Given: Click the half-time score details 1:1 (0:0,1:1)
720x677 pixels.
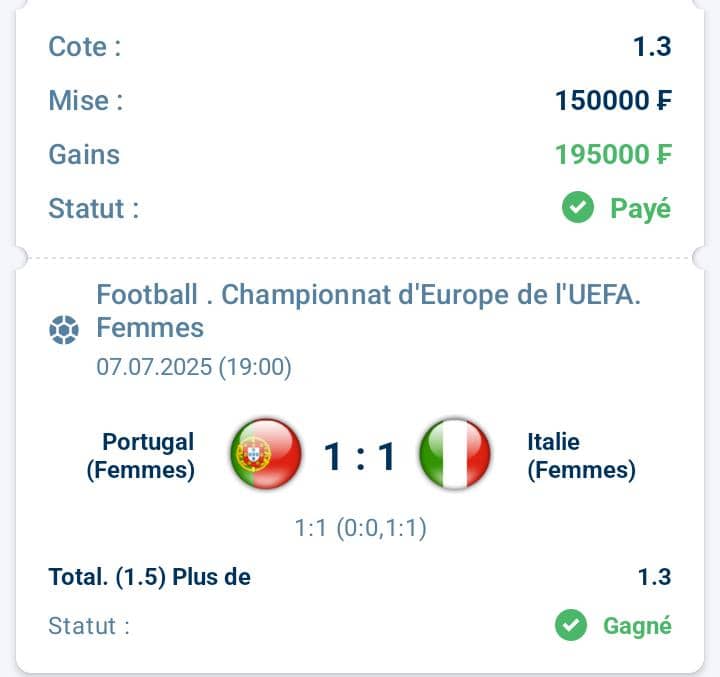Looking at the screenshot, I should [x=360, y=528].
